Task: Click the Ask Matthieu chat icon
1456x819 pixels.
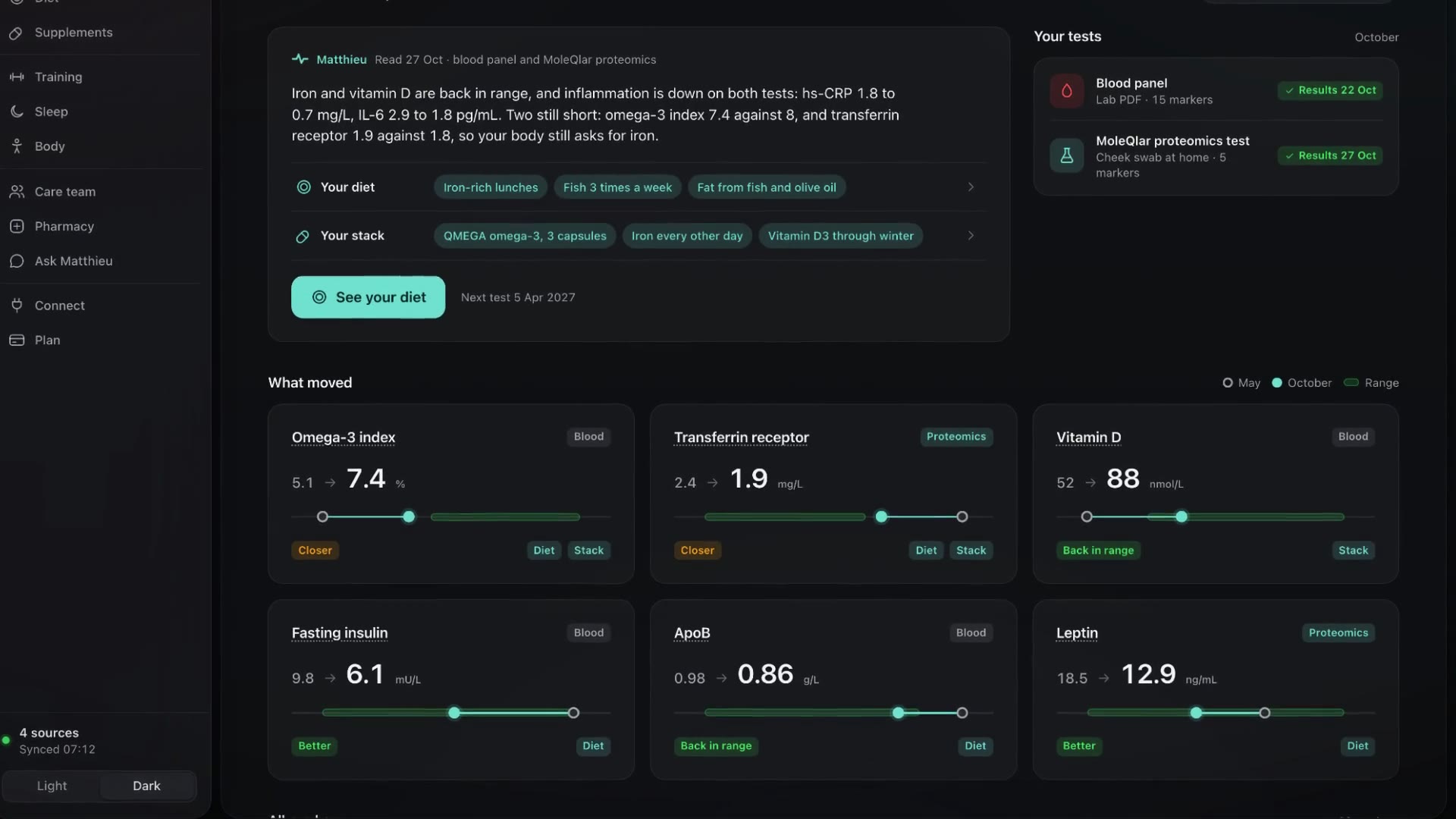Action: [x=17, y=261]
